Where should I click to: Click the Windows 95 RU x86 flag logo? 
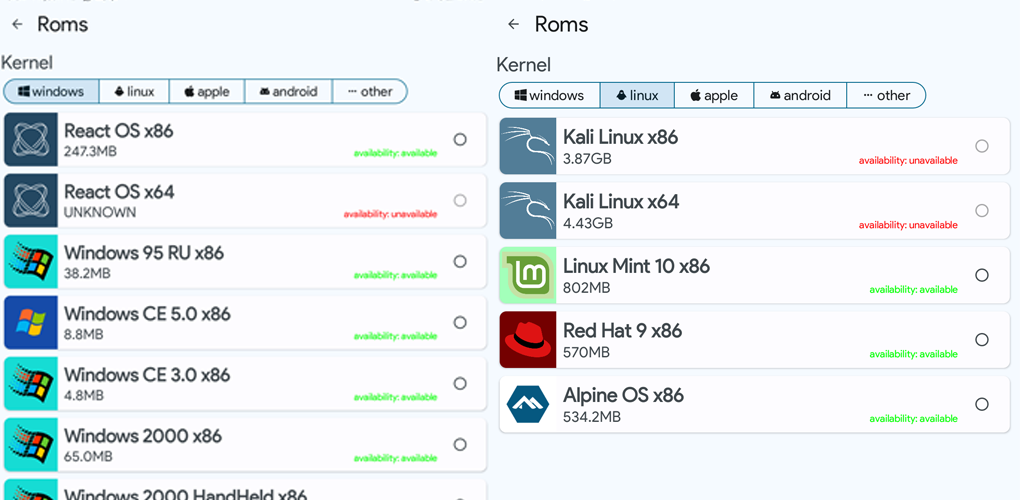point(31,261)
